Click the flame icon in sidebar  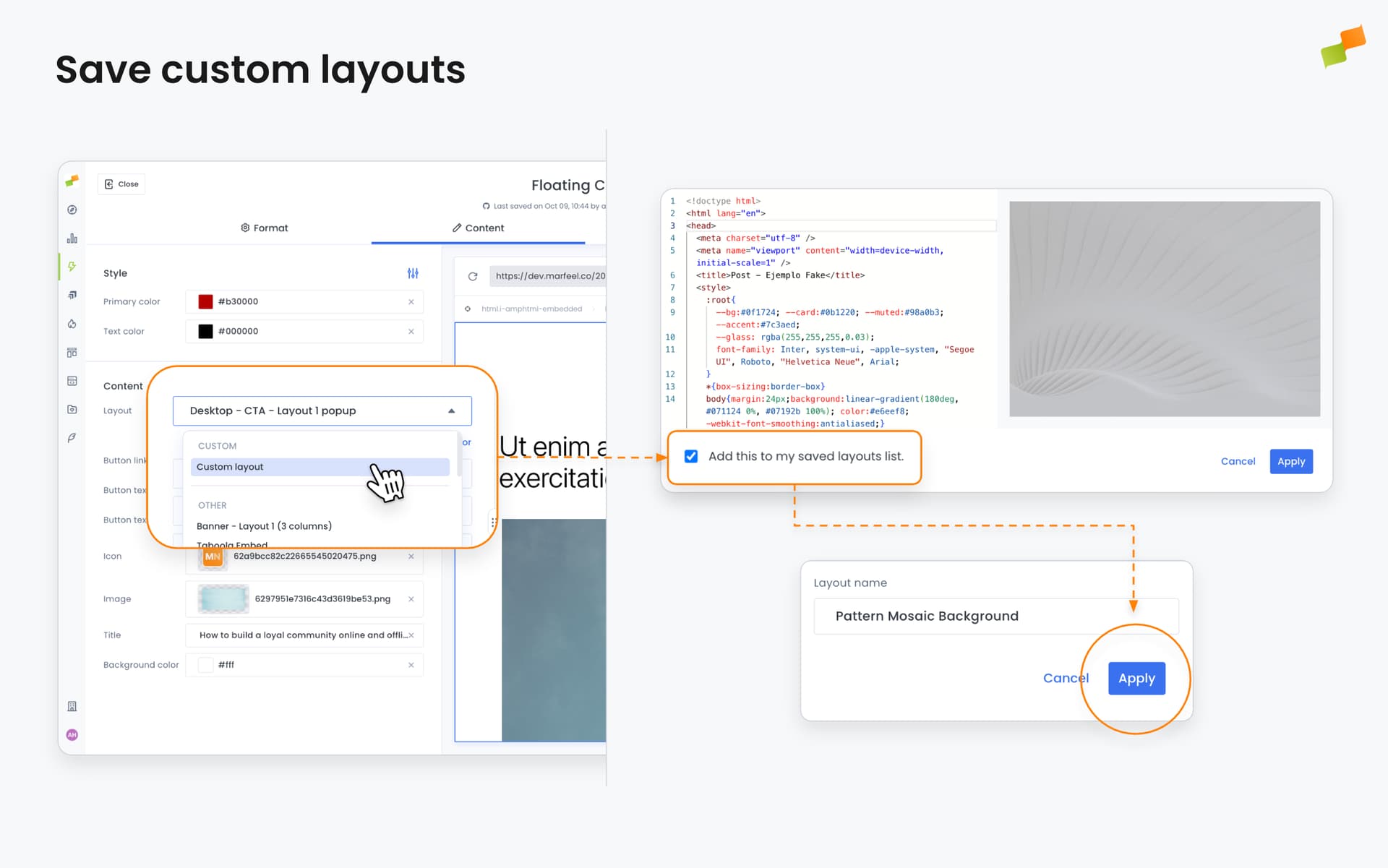pyautogui.click(x=72, y=324)
